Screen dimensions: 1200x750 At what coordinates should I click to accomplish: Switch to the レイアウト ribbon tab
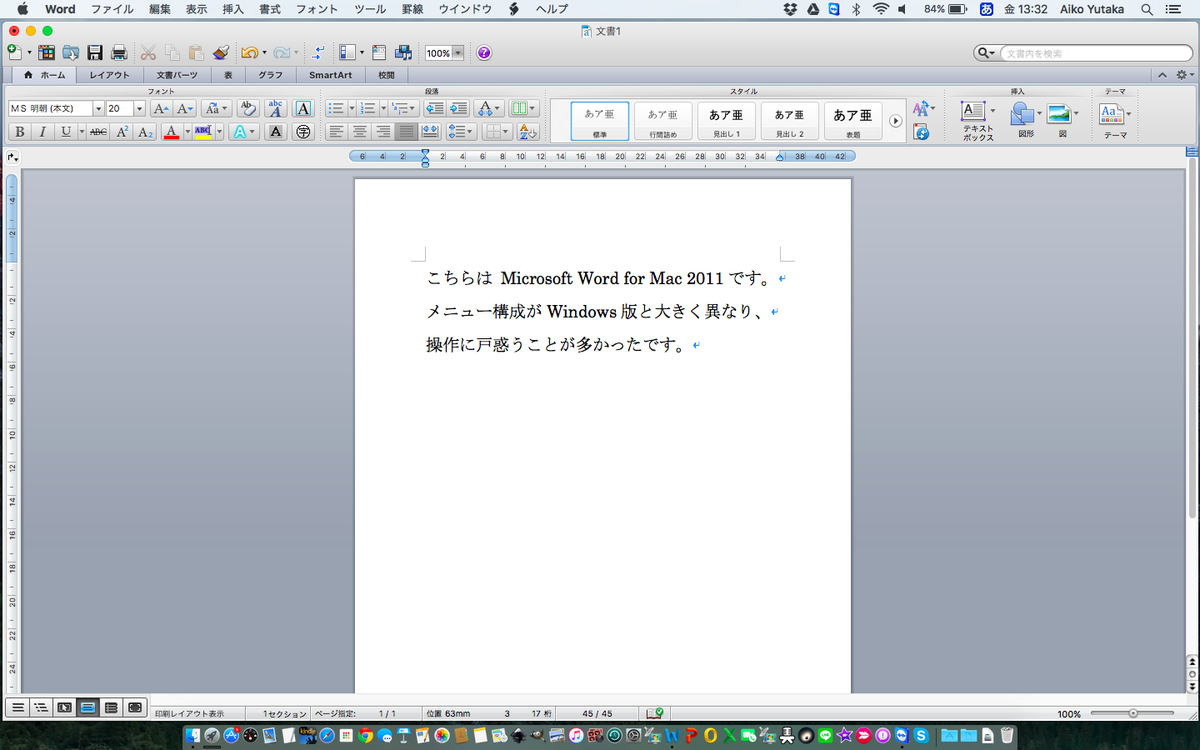[109, 75]
